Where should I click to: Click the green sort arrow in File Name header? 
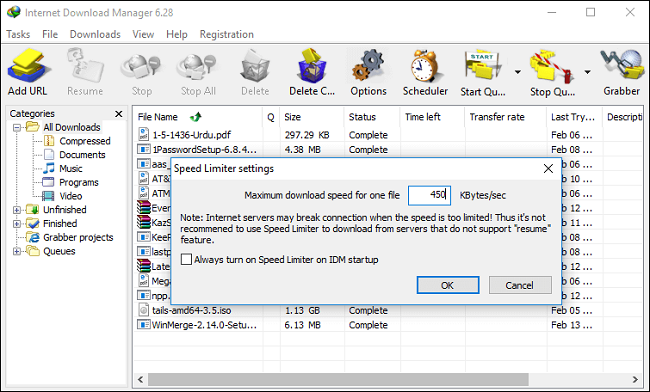[x=196, y=117]
